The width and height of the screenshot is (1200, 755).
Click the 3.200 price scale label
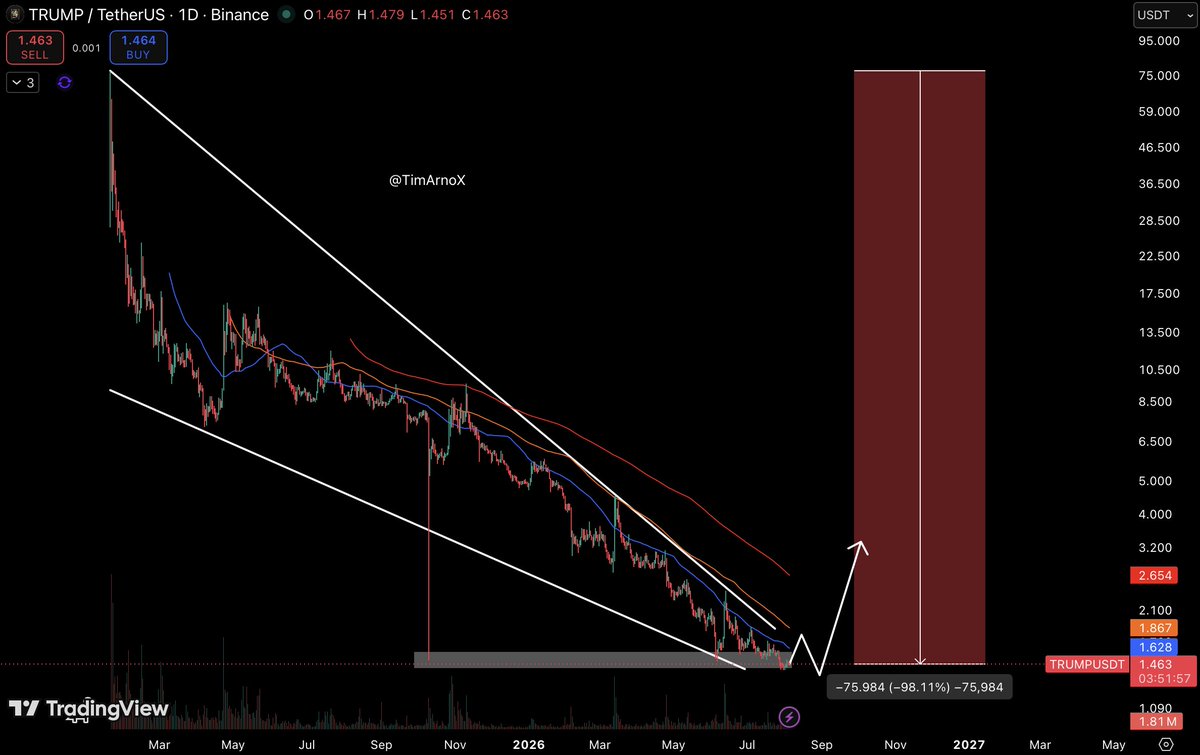pyautogui.click(x=1153, y=549)
